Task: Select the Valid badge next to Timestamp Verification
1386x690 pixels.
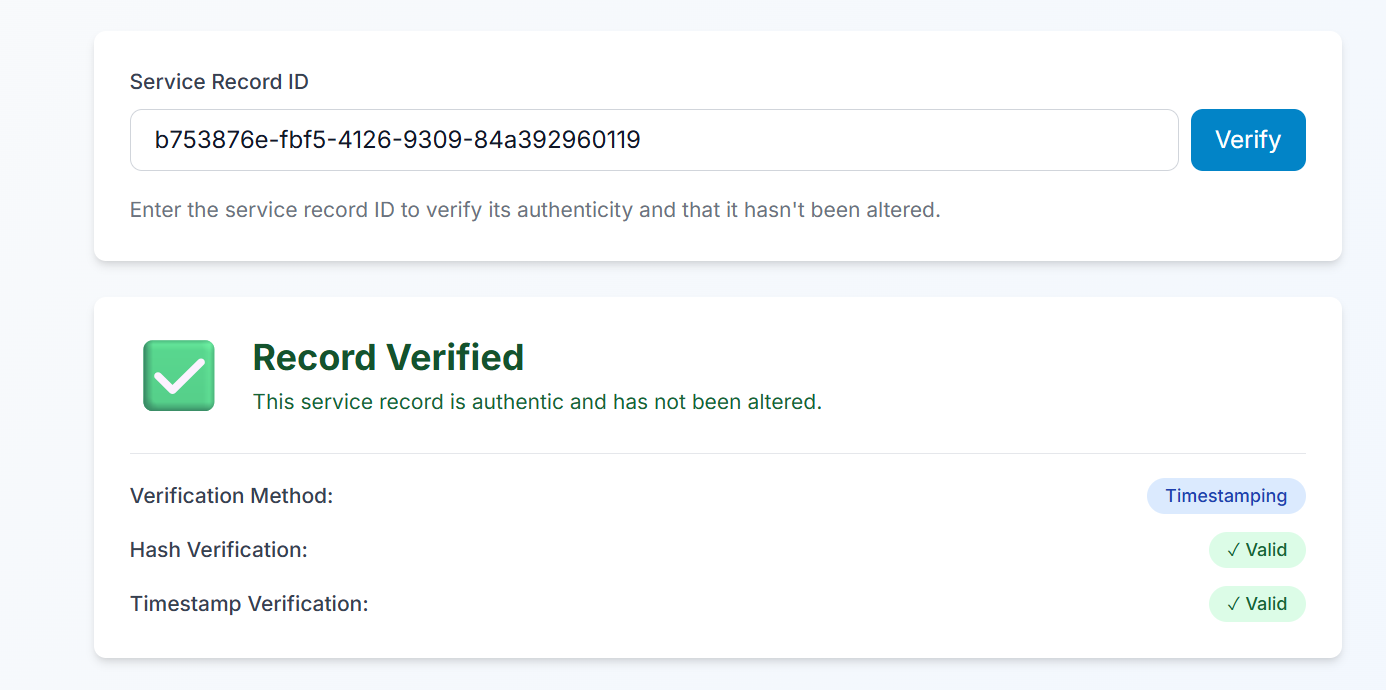Action: click(x=1257, y=604)
